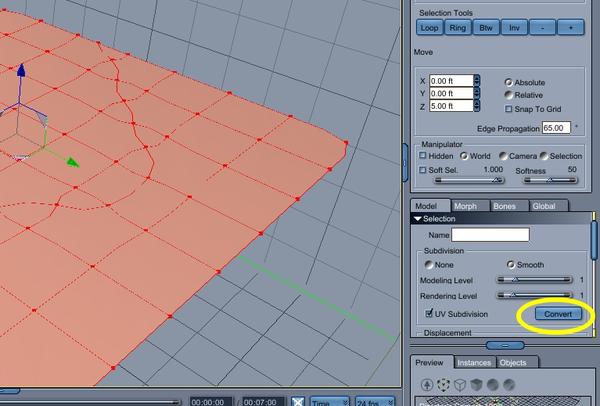Click the X move input field

451,81
